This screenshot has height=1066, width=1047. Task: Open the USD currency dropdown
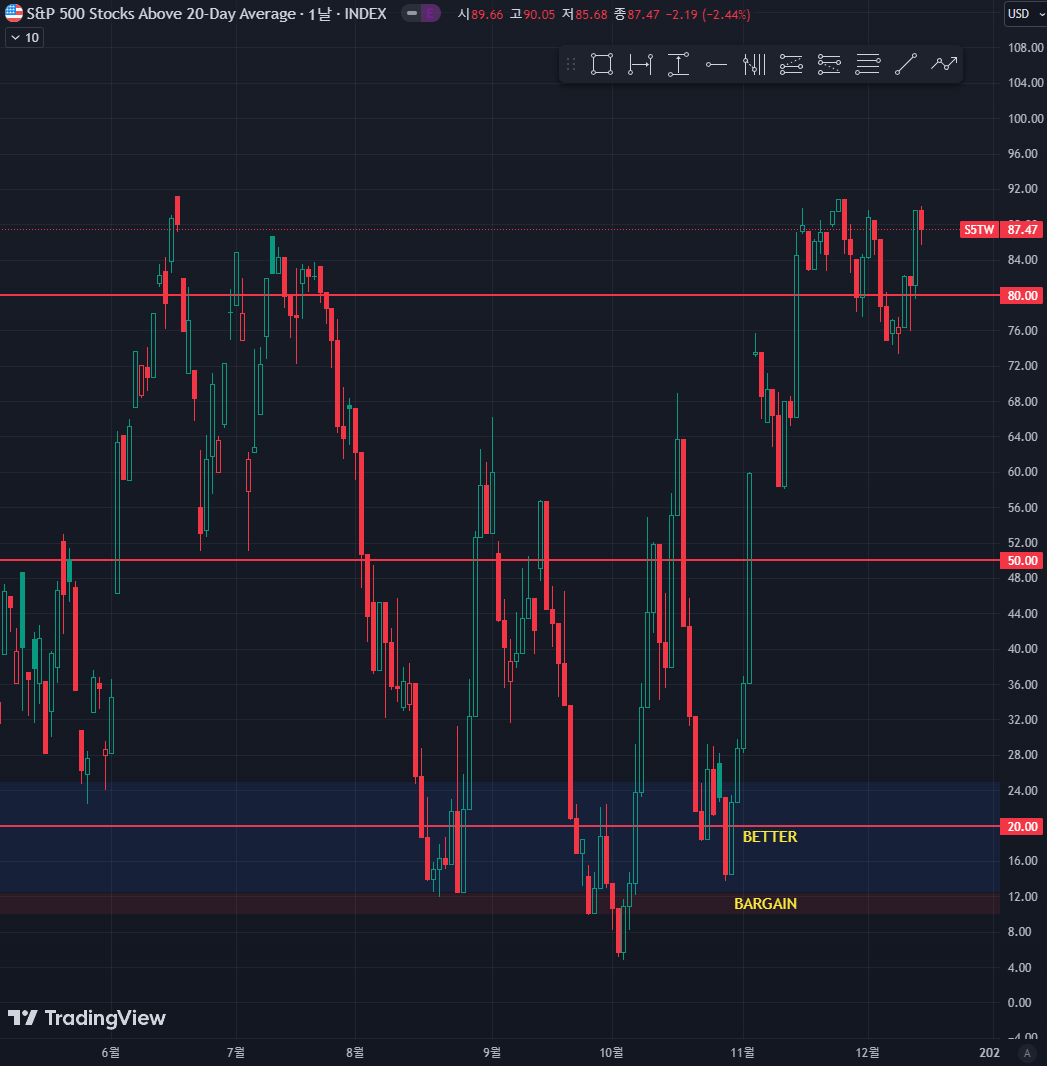pyautogui.click(x=1025, y=14)
